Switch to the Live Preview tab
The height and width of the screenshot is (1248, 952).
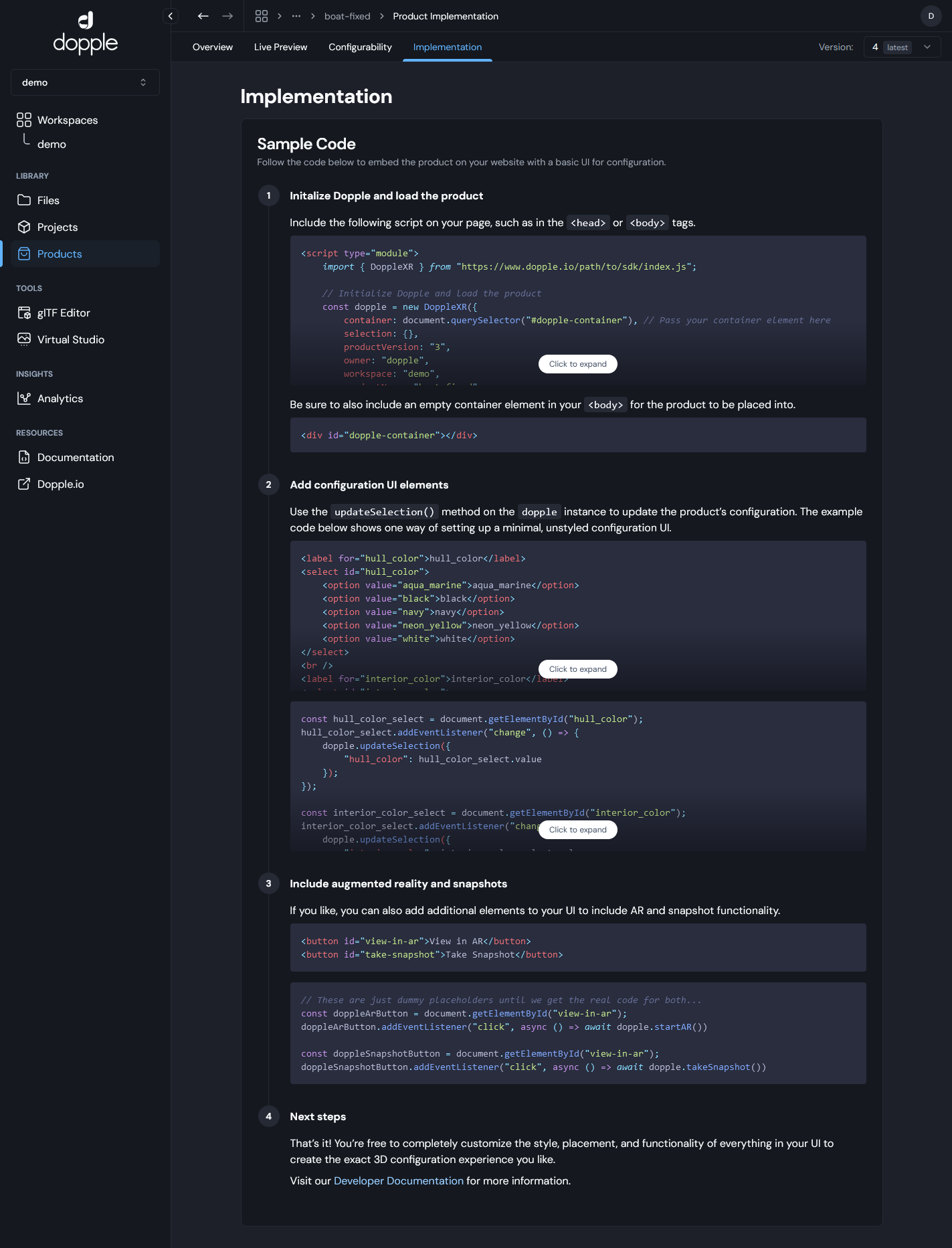(280, 47)
